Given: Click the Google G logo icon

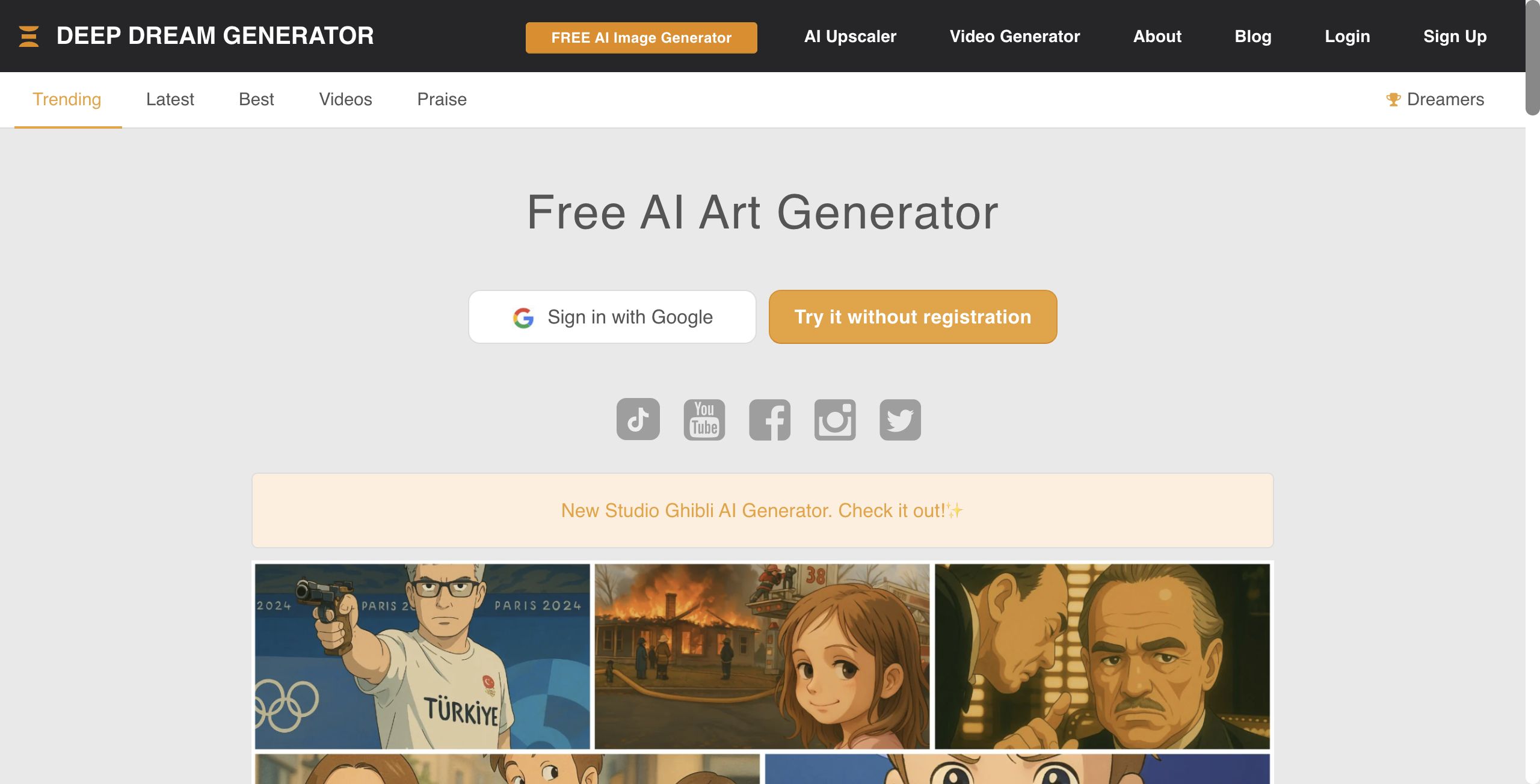Looking at the screenshot, I should click(x=523, y=317).
